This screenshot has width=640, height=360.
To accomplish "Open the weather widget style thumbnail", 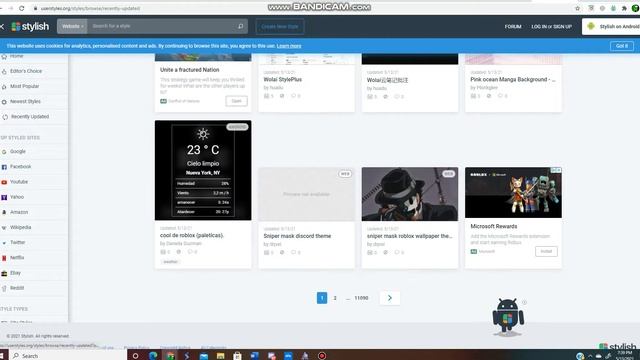I will (203, 170).
